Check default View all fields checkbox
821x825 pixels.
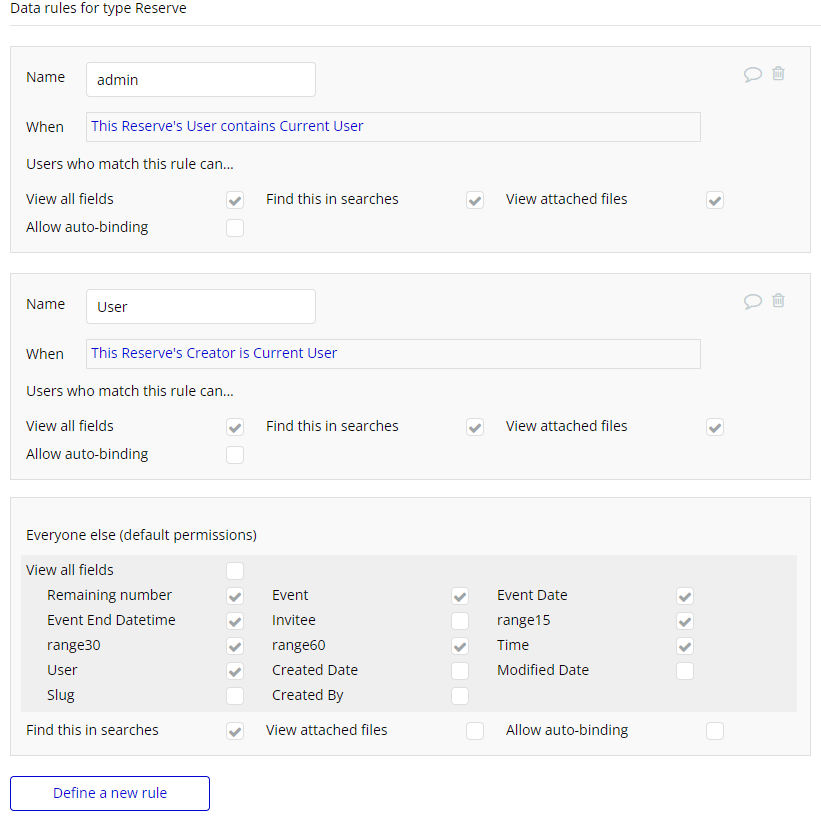[235, 571]
